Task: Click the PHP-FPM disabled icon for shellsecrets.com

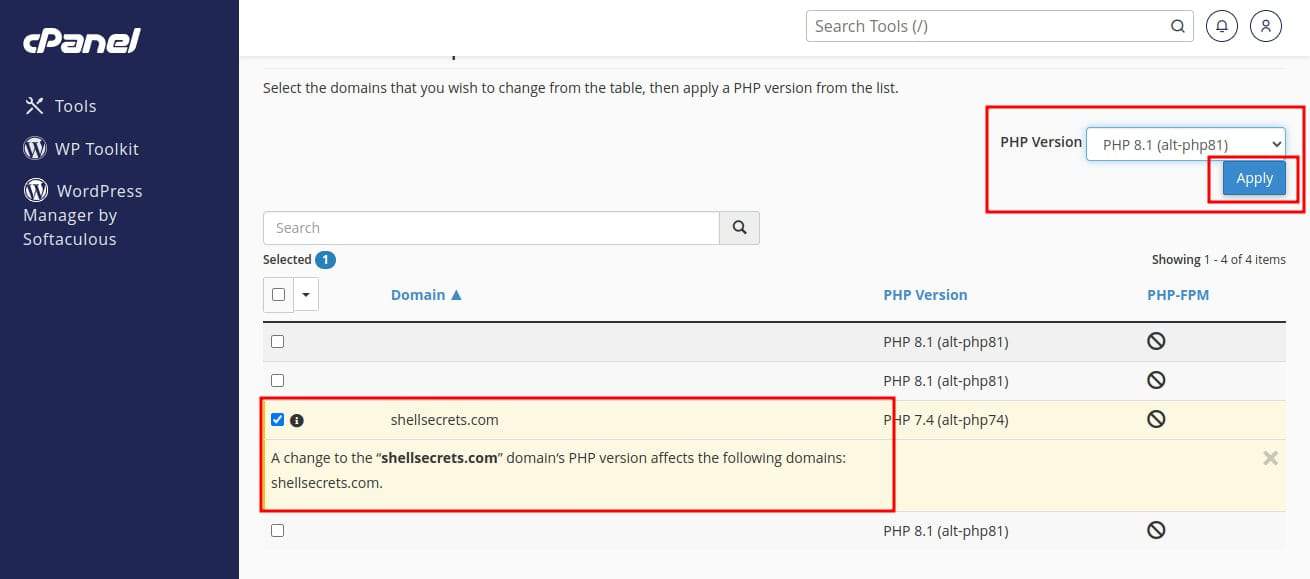Action: [1156, 420]
